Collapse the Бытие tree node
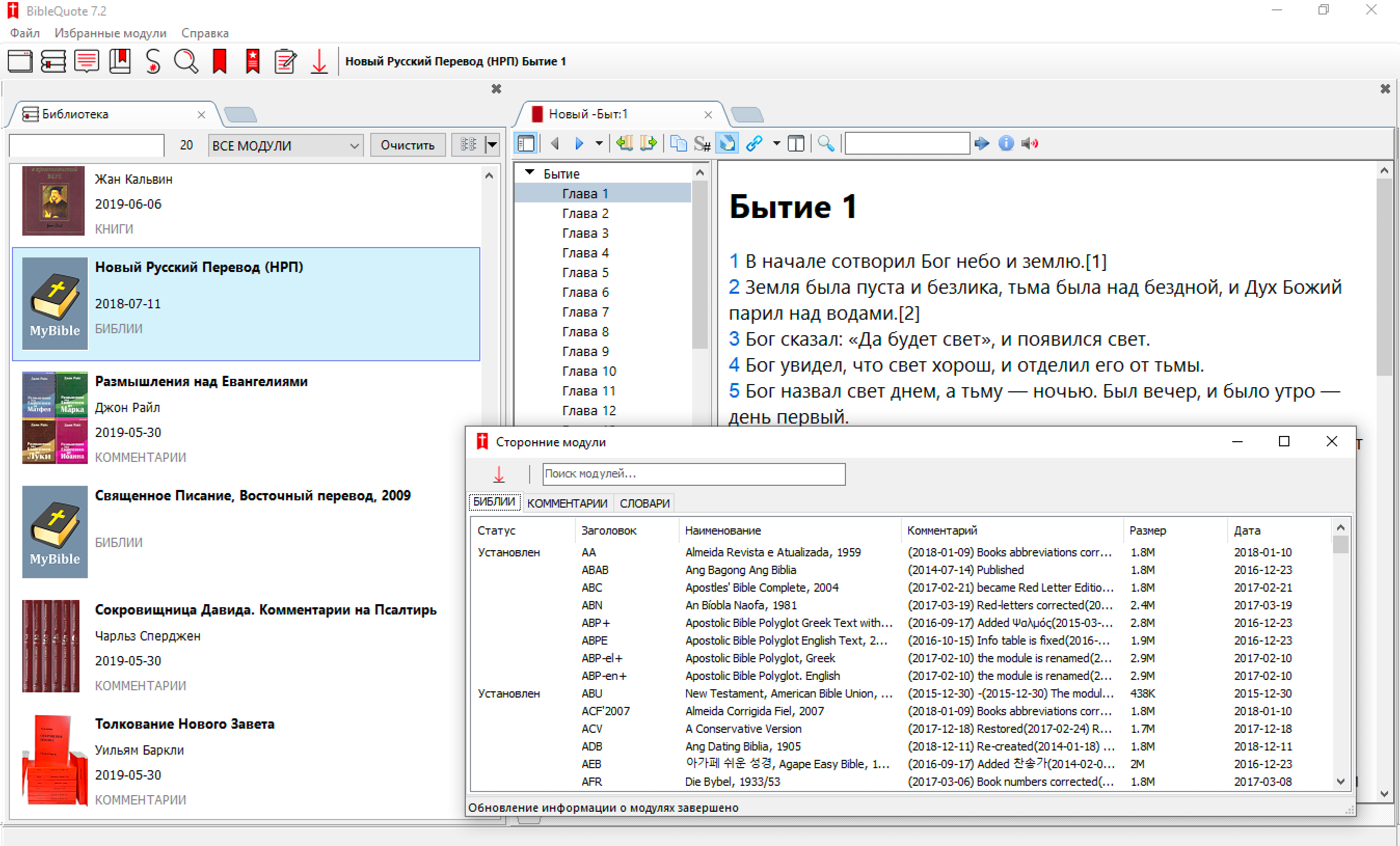The height and width of the screenshot is (846, 1400). 530,173
